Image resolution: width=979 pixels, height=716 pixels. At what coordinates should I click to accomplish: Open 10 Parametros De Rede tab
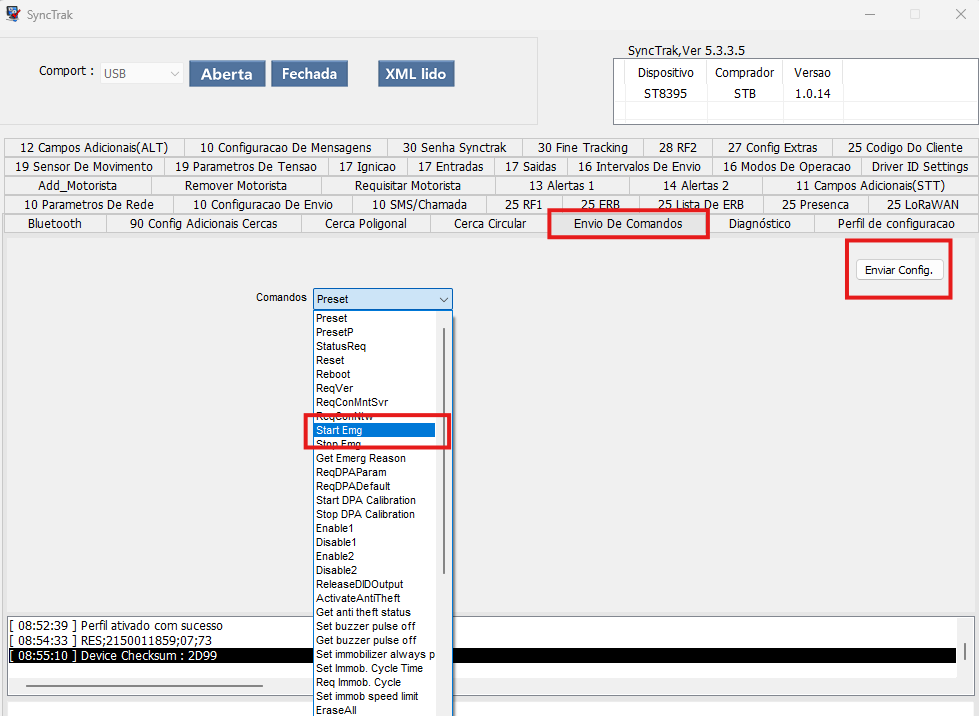coord(89,205)
